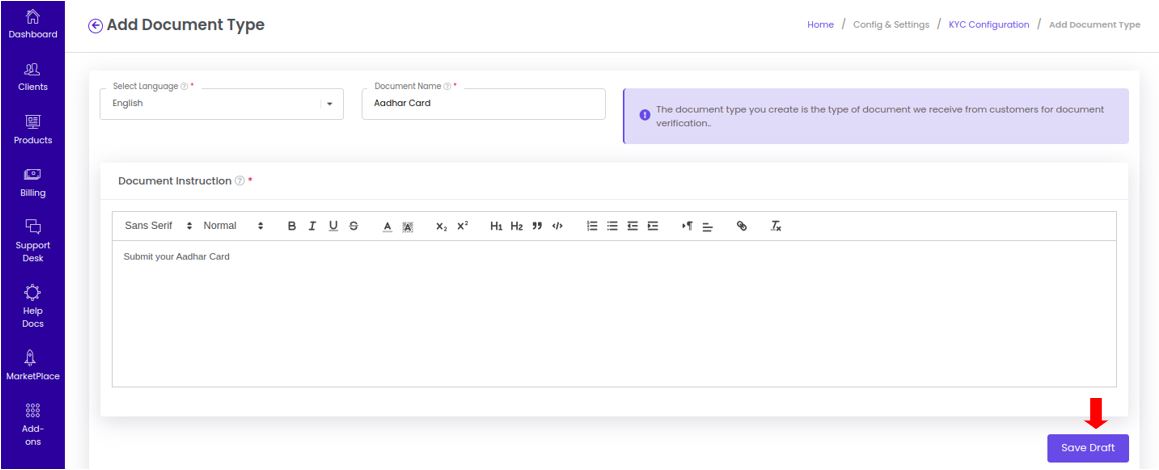
Task: Insert a hyperlink with the link icon
Action: pyautogui.click(x=741, y=226)
